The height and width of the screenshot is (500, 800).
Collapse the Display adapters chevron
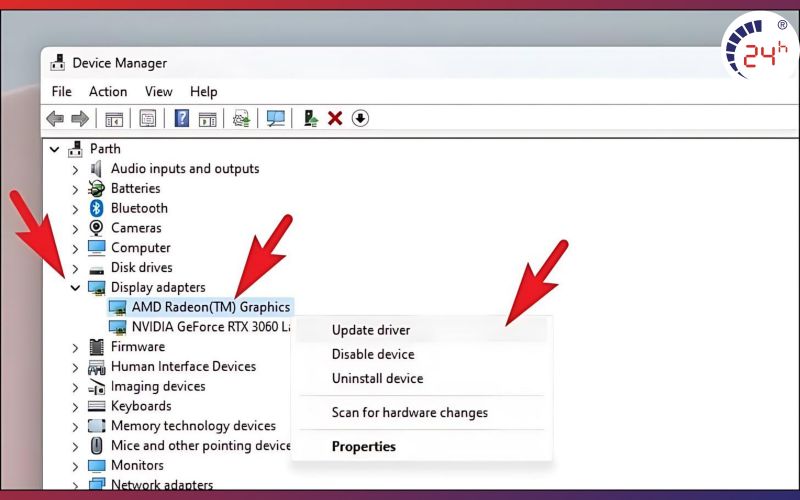point(75,288)
